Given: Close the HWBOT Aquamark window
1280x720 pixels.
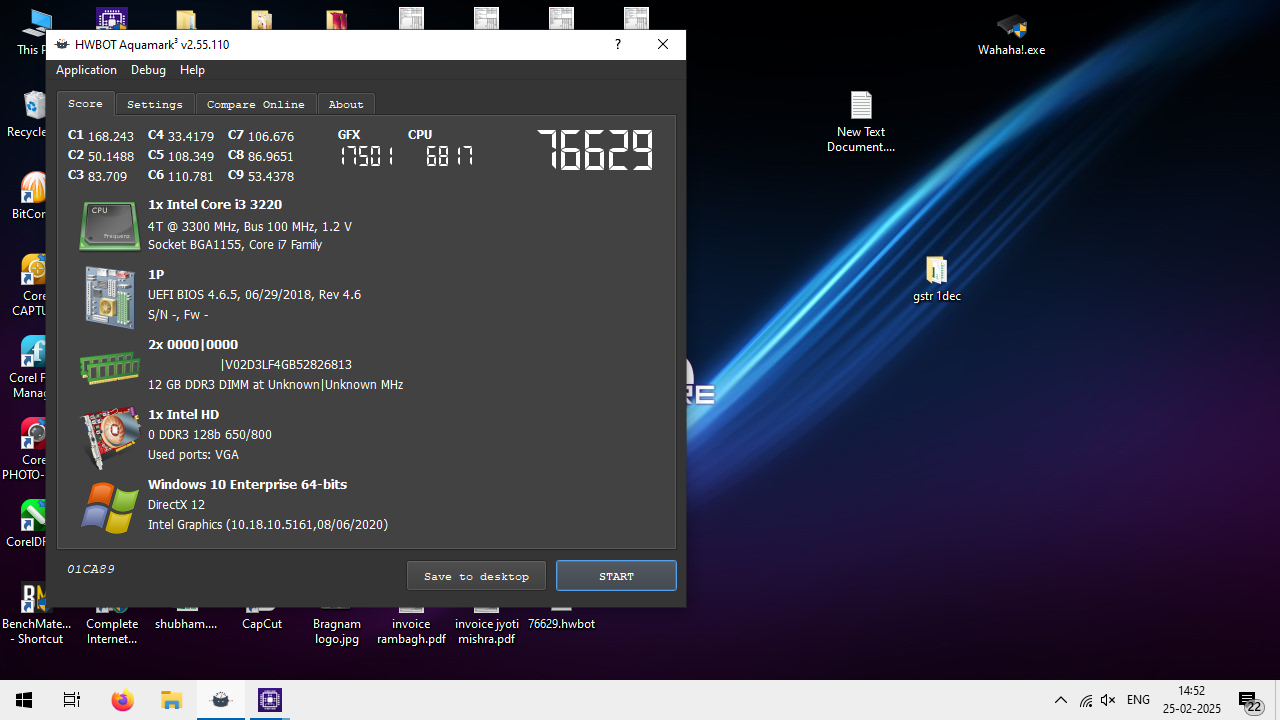Looking at the screenshot, I should click(x=663, y=45).
